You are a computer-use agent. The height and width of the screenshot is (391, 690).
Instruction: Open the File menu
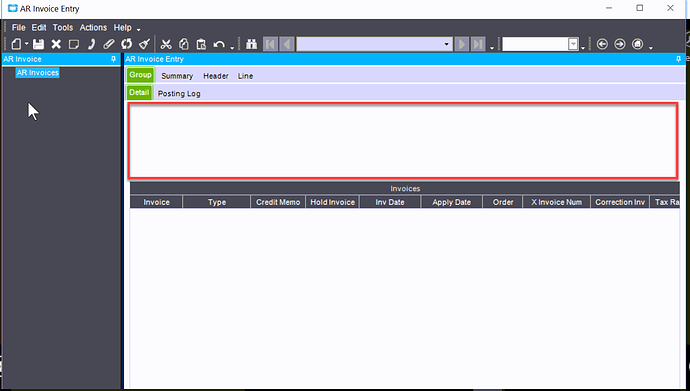[x=18, y=27]
